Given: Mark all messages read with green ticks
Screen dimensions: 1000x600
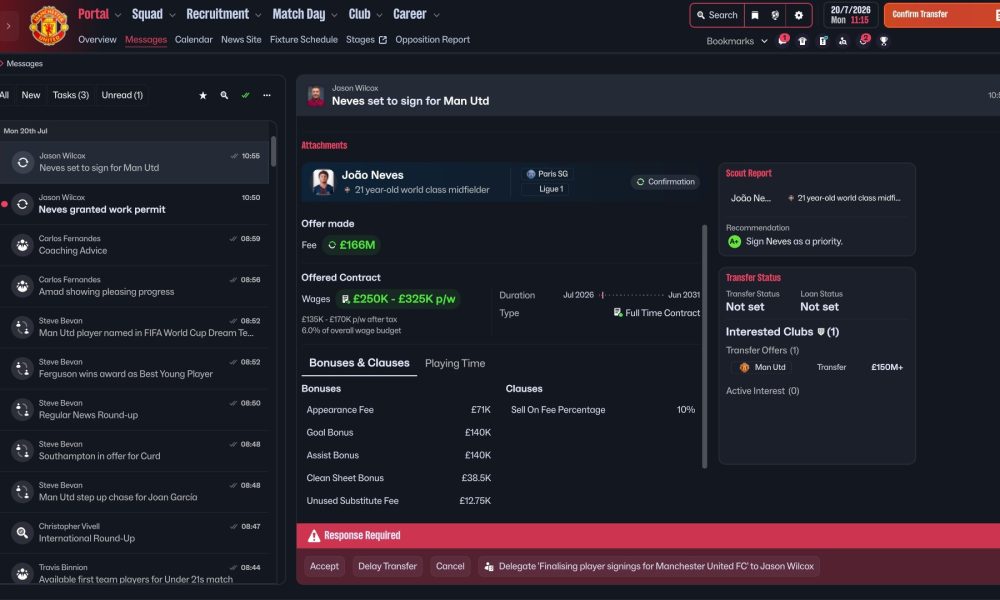Looking at the screenshot, I should tap(246, 95).
